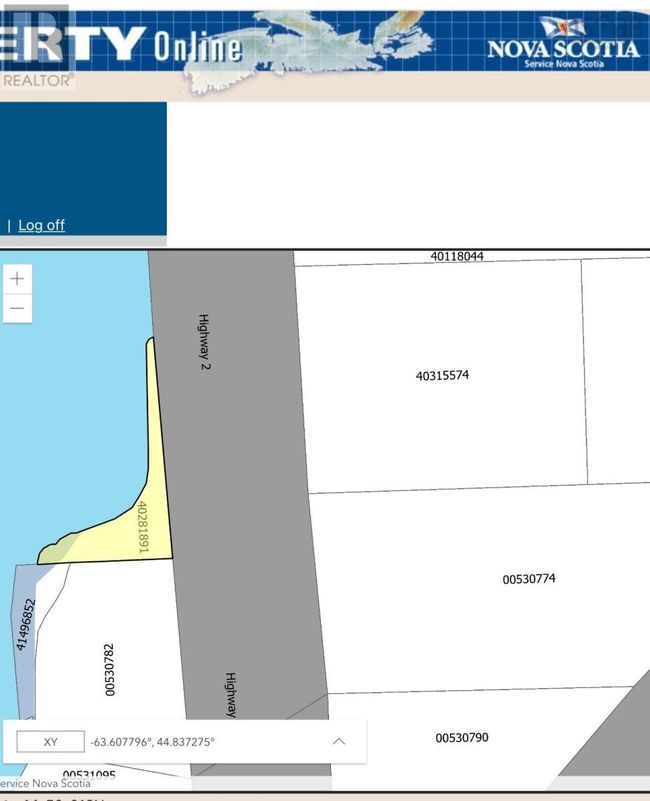Click the longitude/latitude coordinate readout

coord(152,742)
